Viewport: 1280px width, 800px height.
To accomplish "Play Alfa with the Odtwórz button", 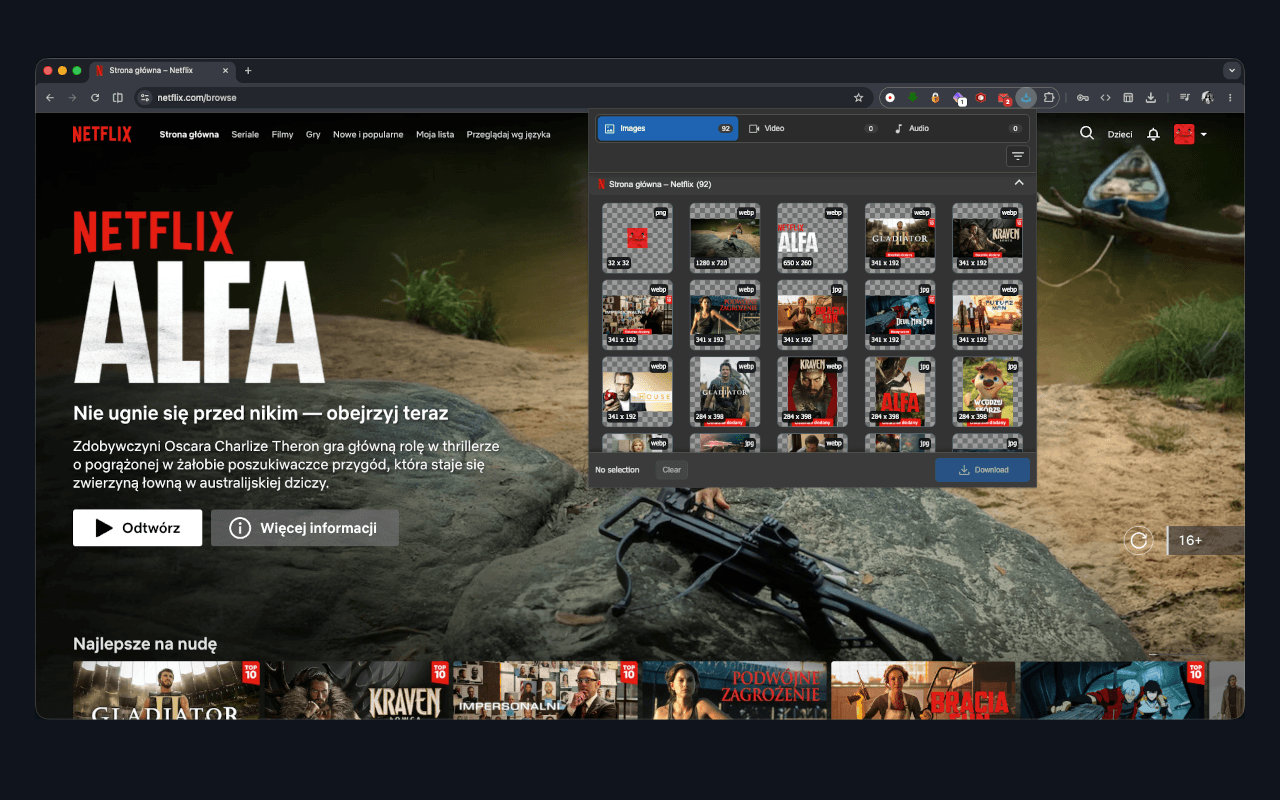I will tap(137, 528).
